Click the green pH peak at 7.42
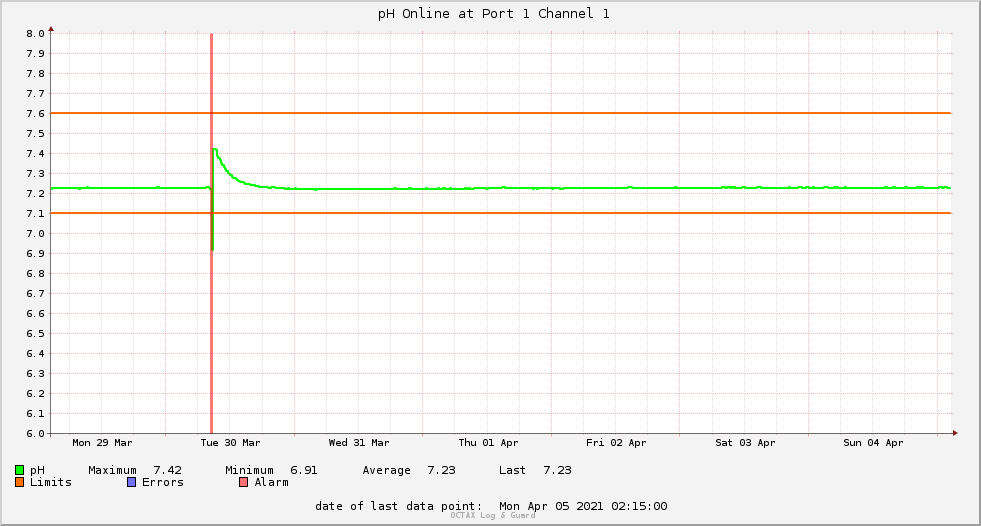981x526 pixels. [x=215, y=149]
